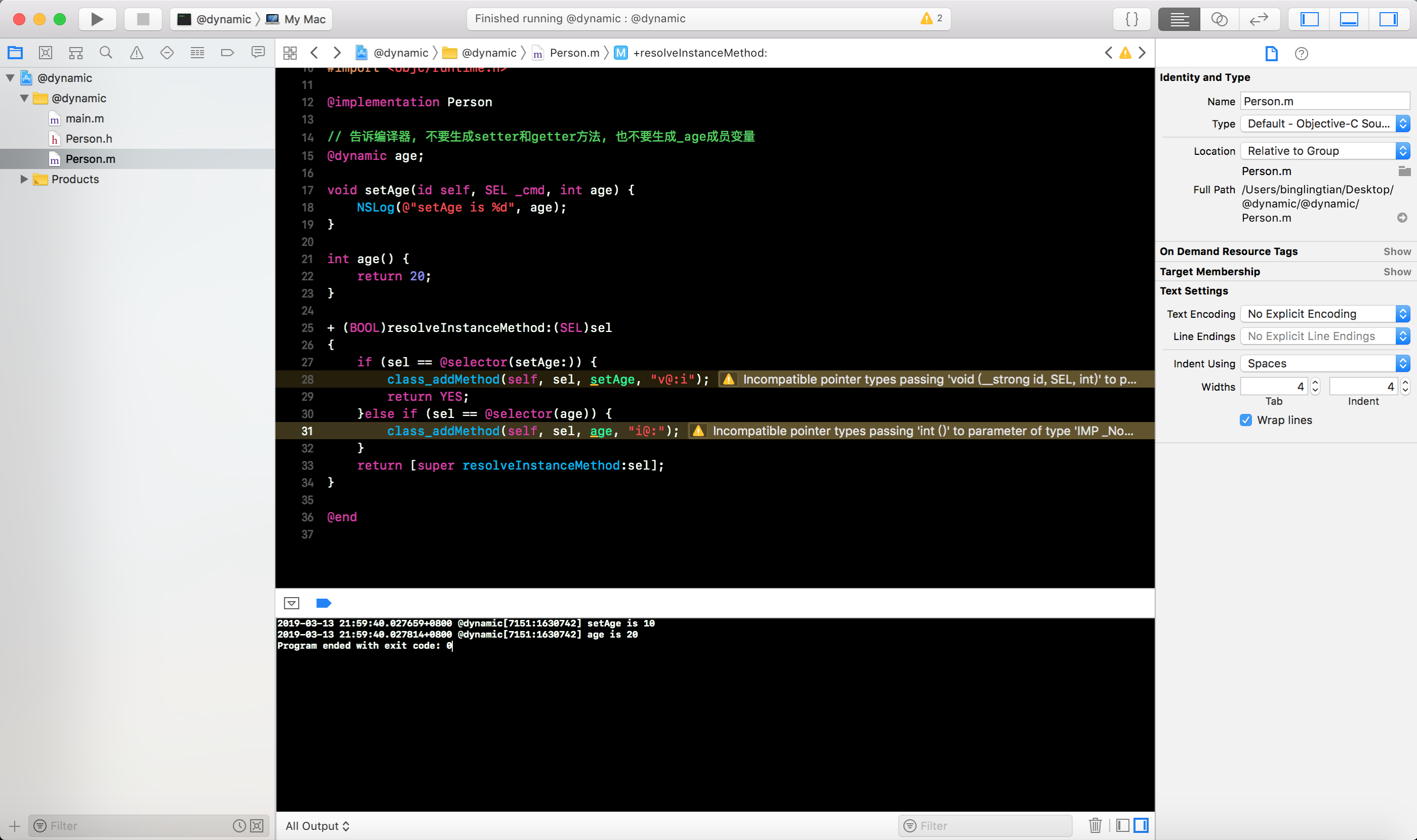Toggle the debug area panel

point(1349,19)
